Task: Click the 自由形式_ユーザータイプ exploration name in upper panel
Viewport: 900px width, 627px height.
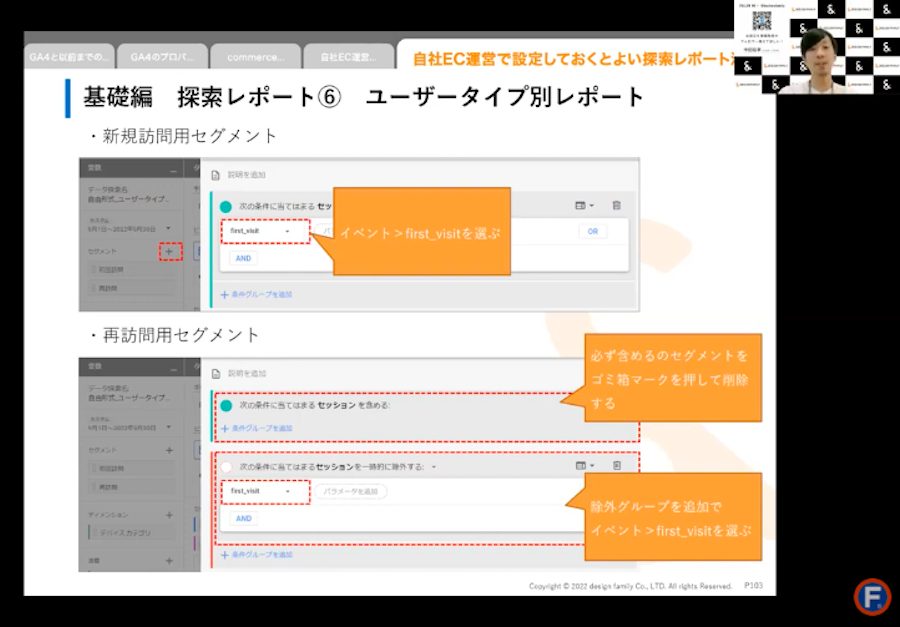Action: (x=129, y=199)
